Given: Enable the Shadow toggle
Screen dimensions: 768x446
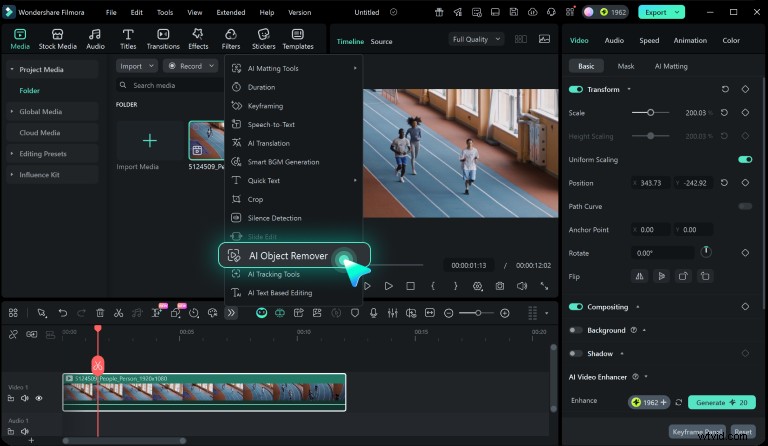Looking at the screenshot, I should [576, 353].
